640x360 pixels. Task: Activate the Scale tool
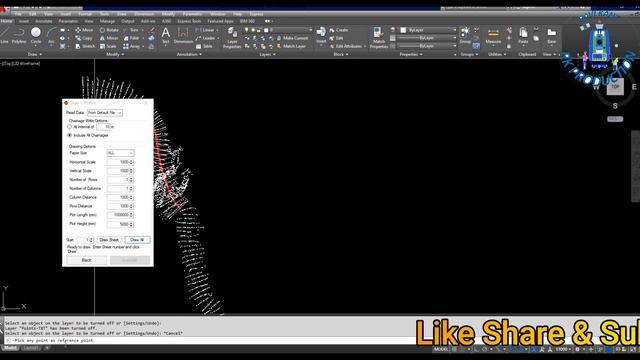click(108, 46)
